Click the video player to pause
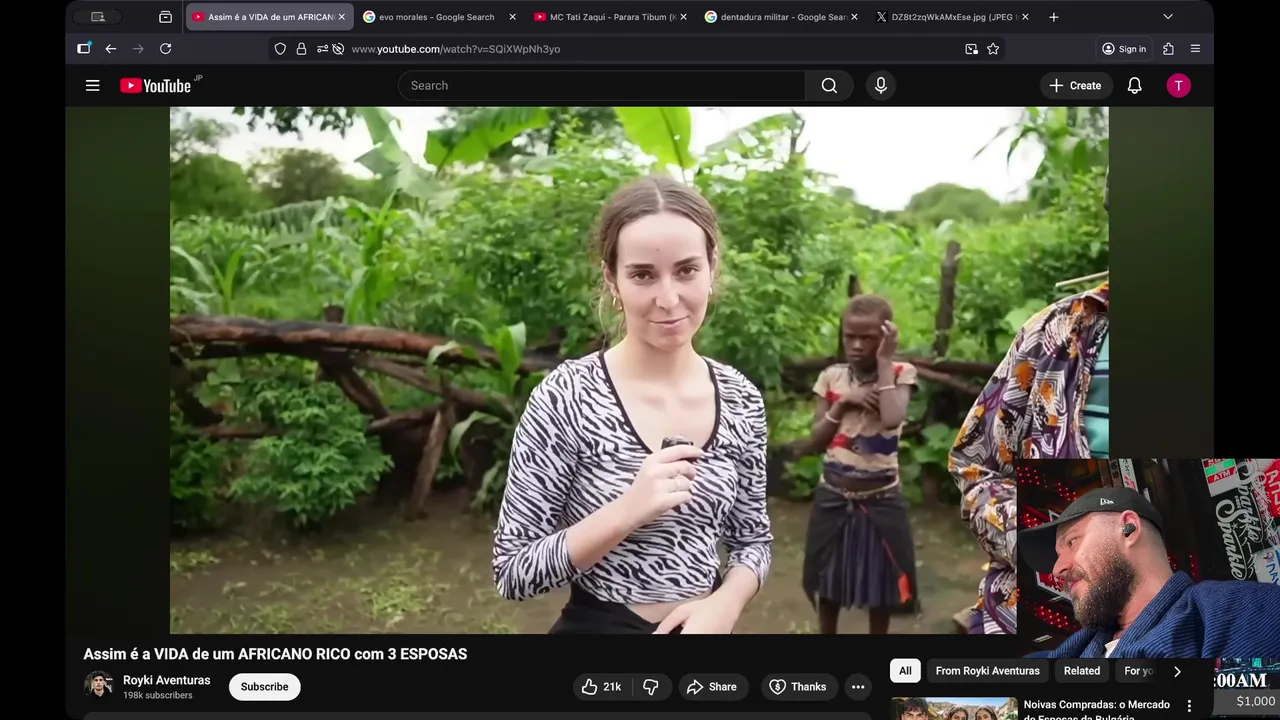Screen dimensions: 1280x720 click(x=639, y=370)
